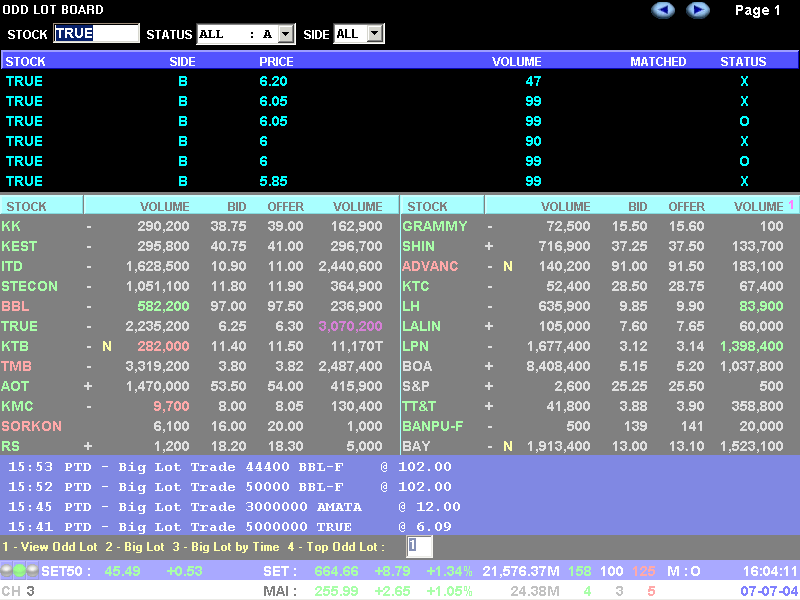Click the market value 21,576.37M
Screen dimensions: 800x600
[x=521, y=571]
